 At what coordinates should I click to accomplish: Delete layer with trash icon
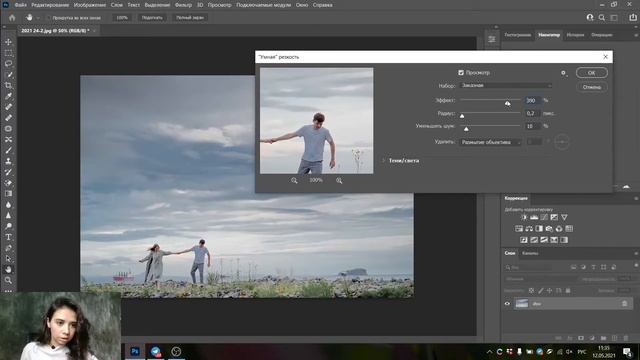pos(626,338)
